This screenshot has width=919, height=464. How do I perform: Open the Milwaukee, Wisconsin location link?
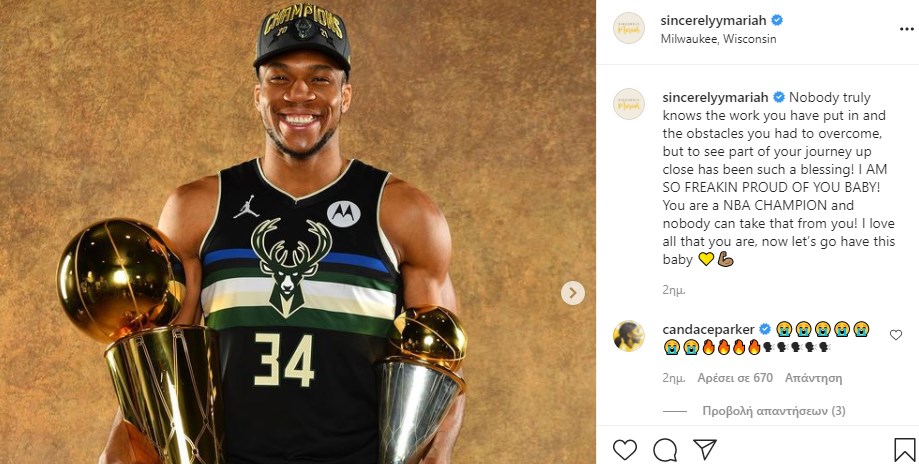click(x=719, y=39)
